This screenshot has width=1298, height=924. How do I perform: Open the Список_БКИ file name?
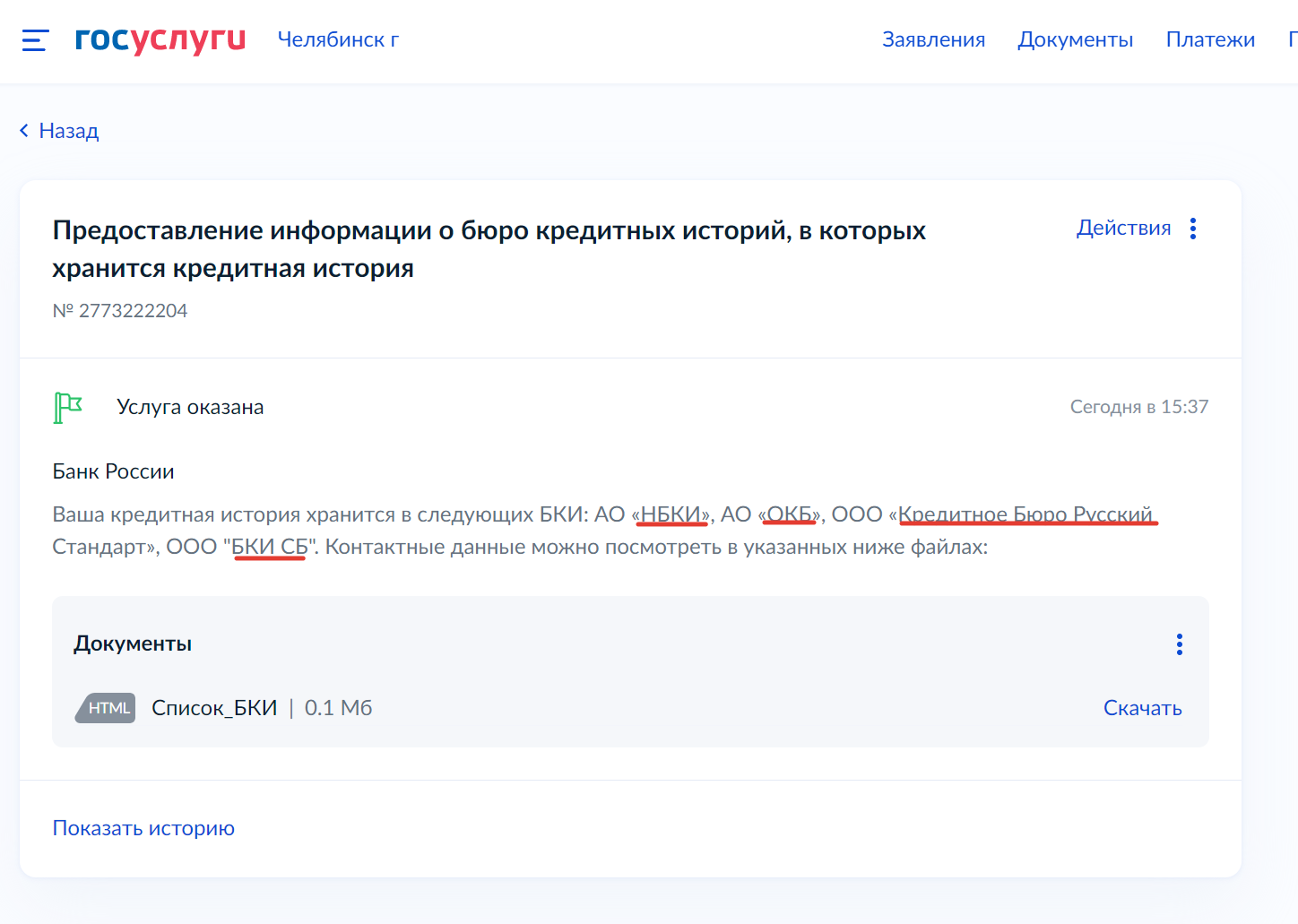pos(214,708)
